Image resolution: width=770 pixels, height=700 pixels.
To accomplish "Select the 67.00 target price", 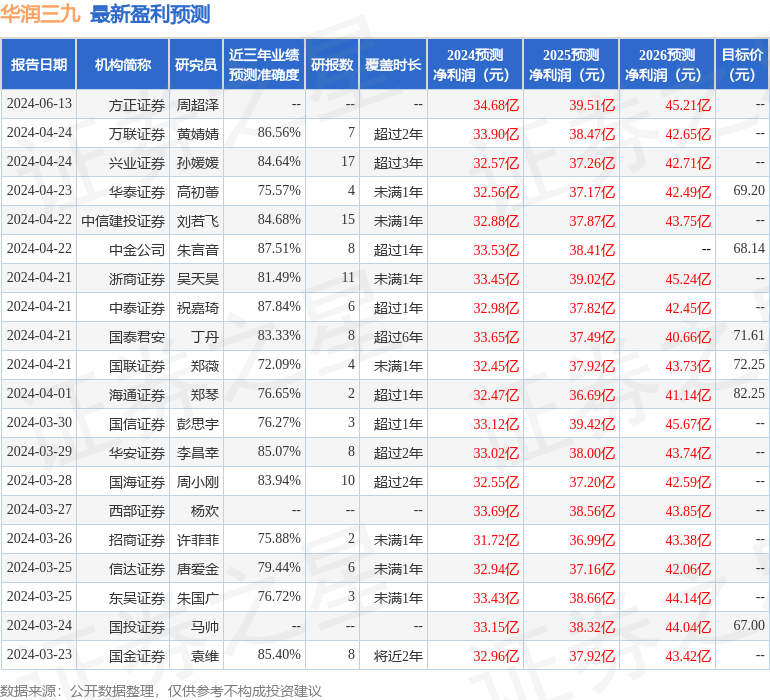I will pos(749,625).
